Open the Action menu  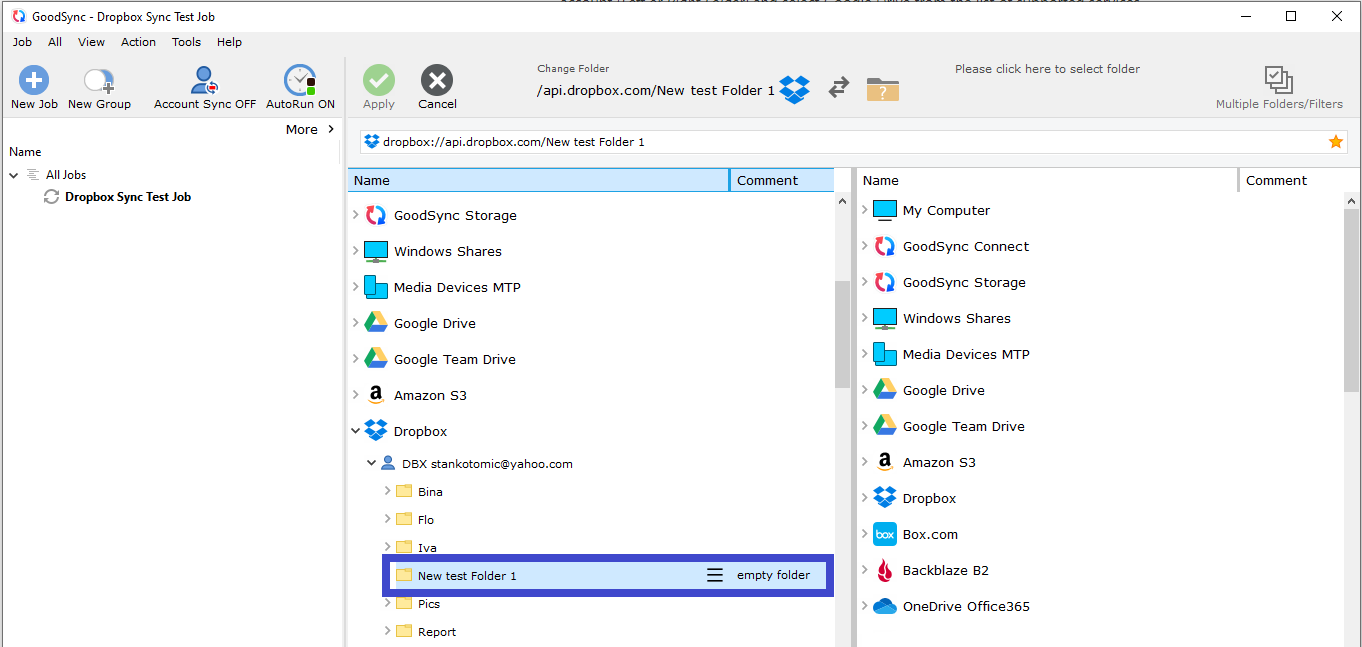pos(138,42)
